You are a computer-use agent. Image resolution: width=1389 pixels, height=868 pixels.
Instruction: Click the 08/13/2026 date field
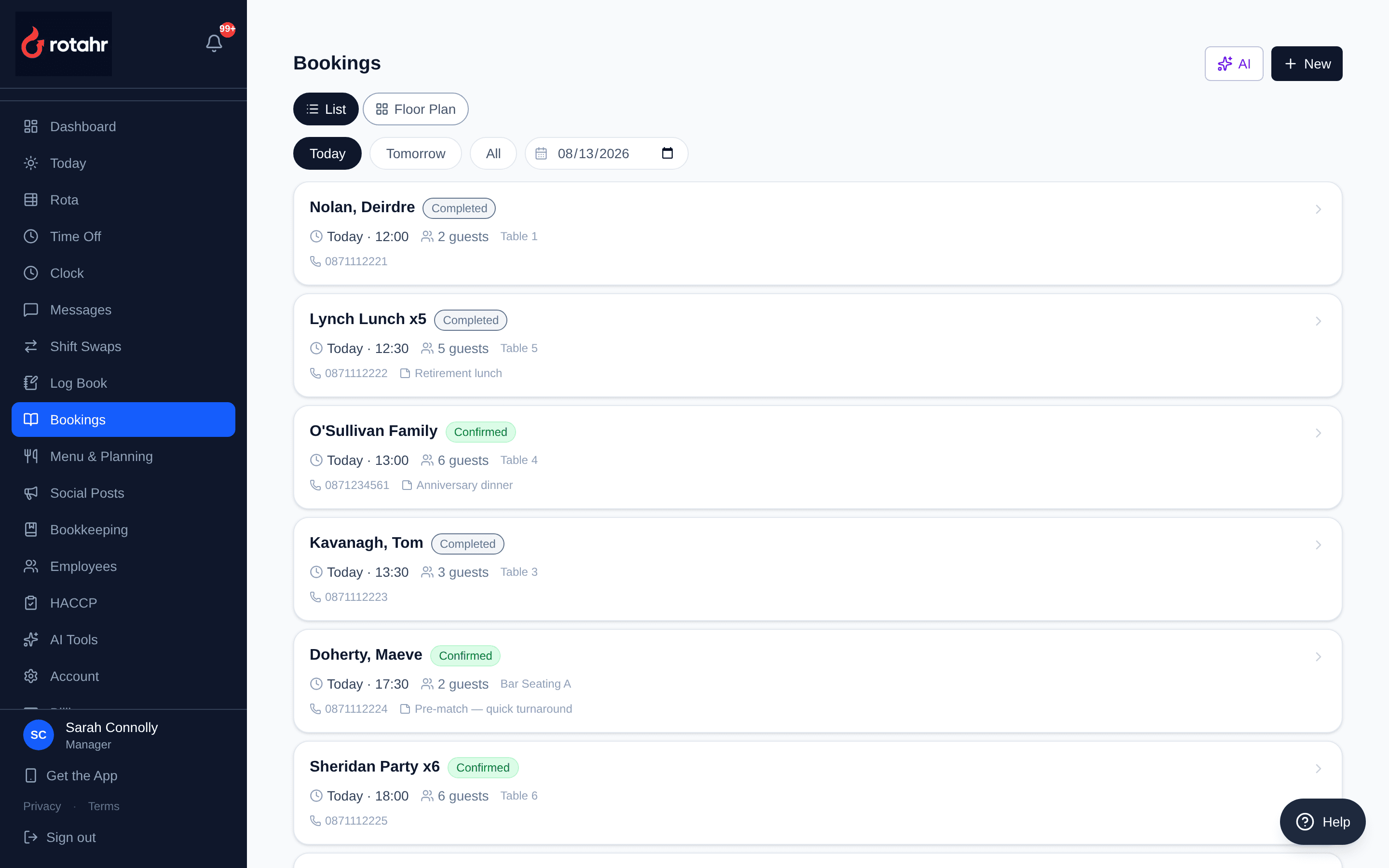pos(607,153)
